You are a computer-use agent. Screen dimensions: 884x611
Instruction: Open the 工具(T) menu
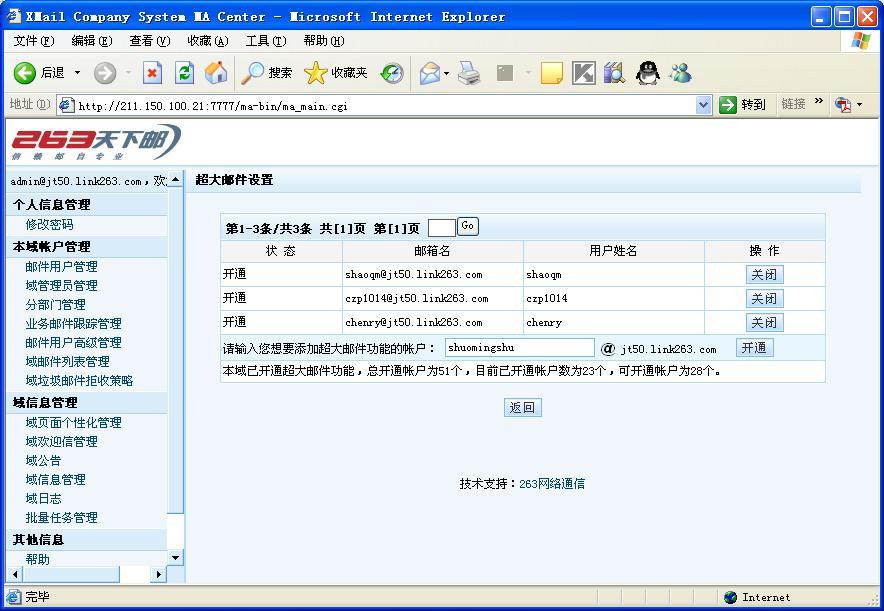(265, 41)
